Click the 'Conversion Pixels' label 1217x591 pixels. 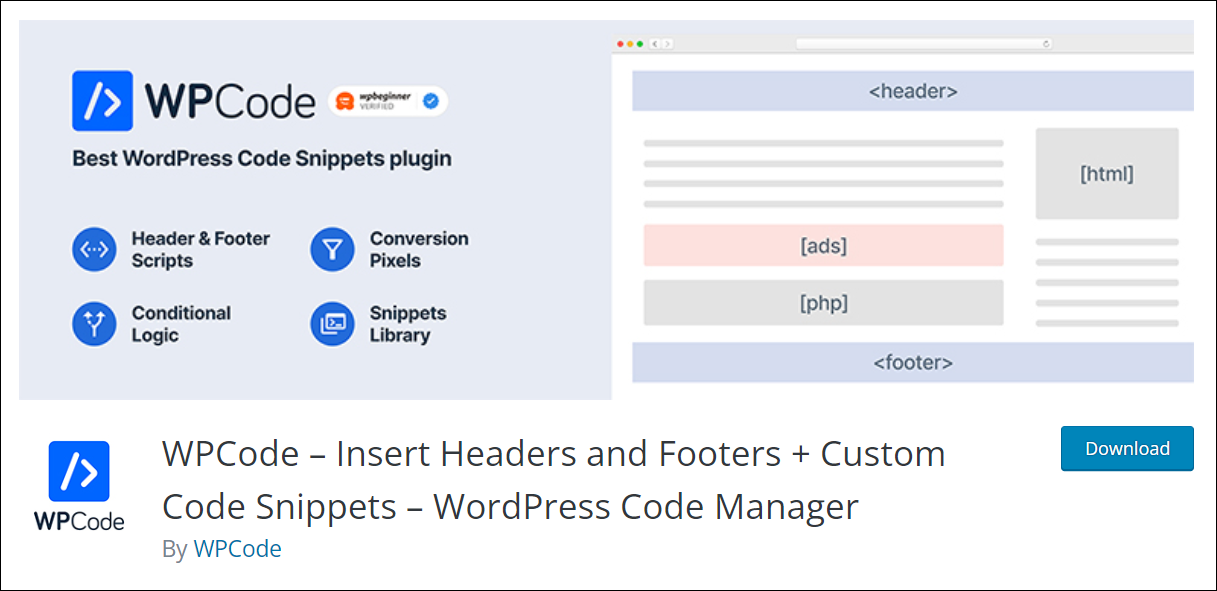click(419, 249)
